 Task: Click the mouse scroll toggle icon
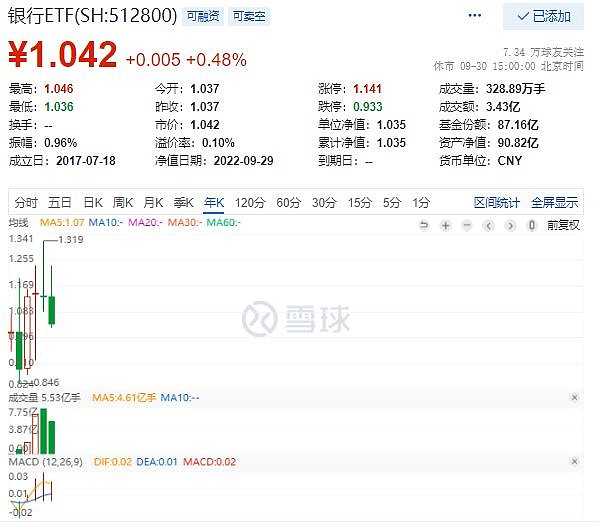tap(531, 225)
